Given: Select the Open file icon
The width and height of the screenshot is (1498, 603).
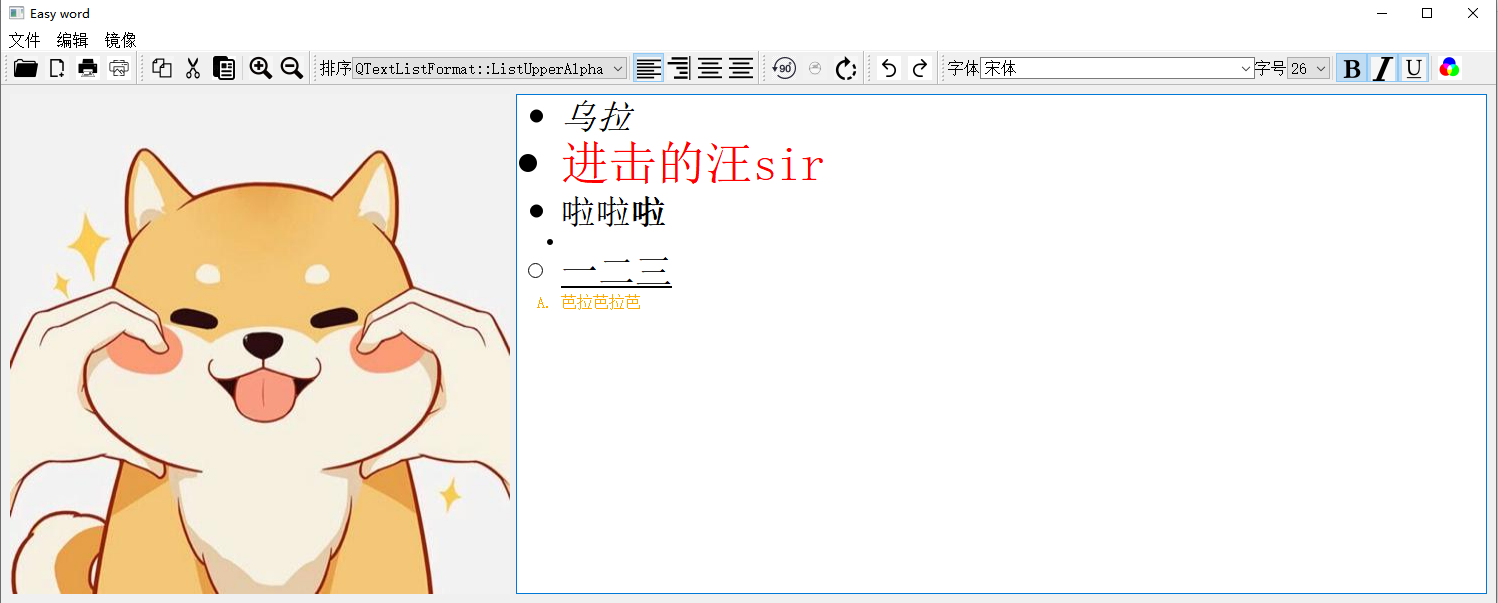Looking at the screenshot, I should tap(25, 68).
